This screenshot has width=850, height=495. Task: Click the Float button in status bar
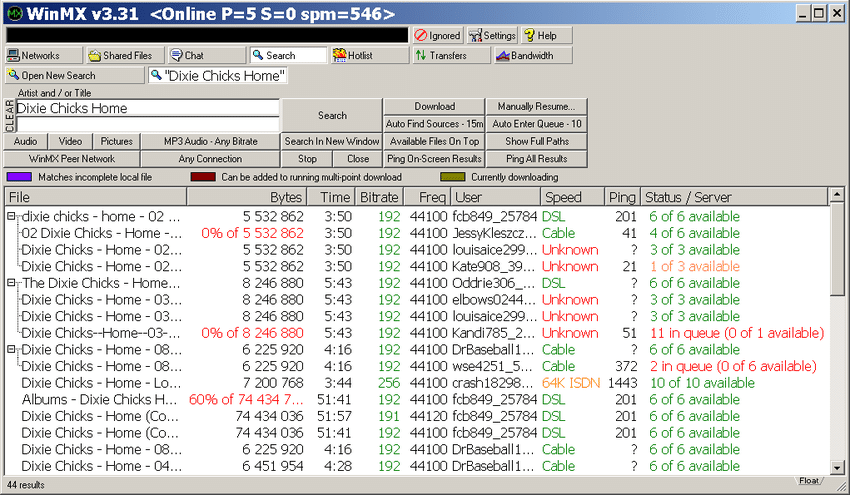808,481
